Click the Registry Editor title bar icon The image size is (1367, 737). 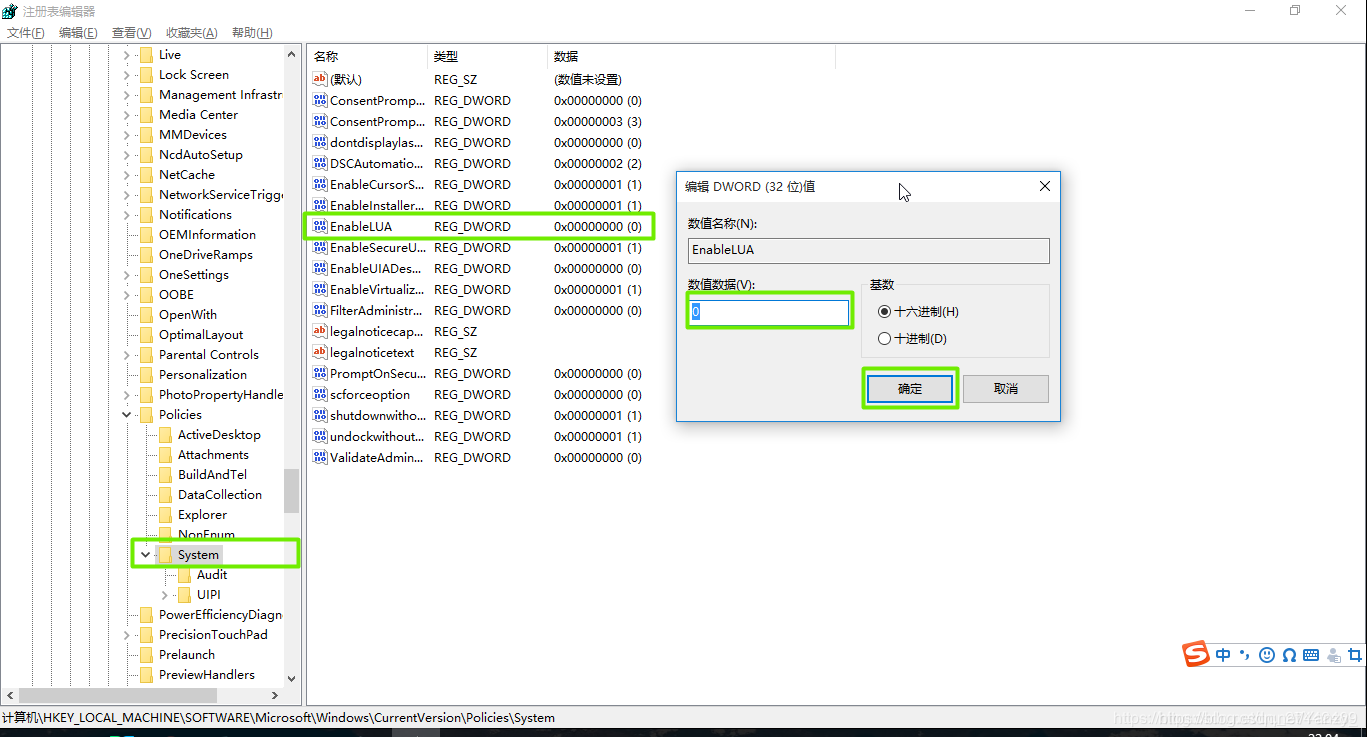[x=10, y=11]
